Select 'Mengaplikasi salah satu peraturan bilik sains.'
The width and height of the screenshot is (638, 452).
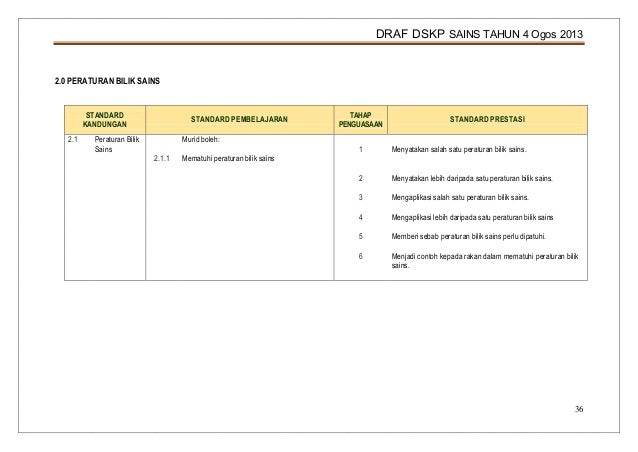click(460, 197)
